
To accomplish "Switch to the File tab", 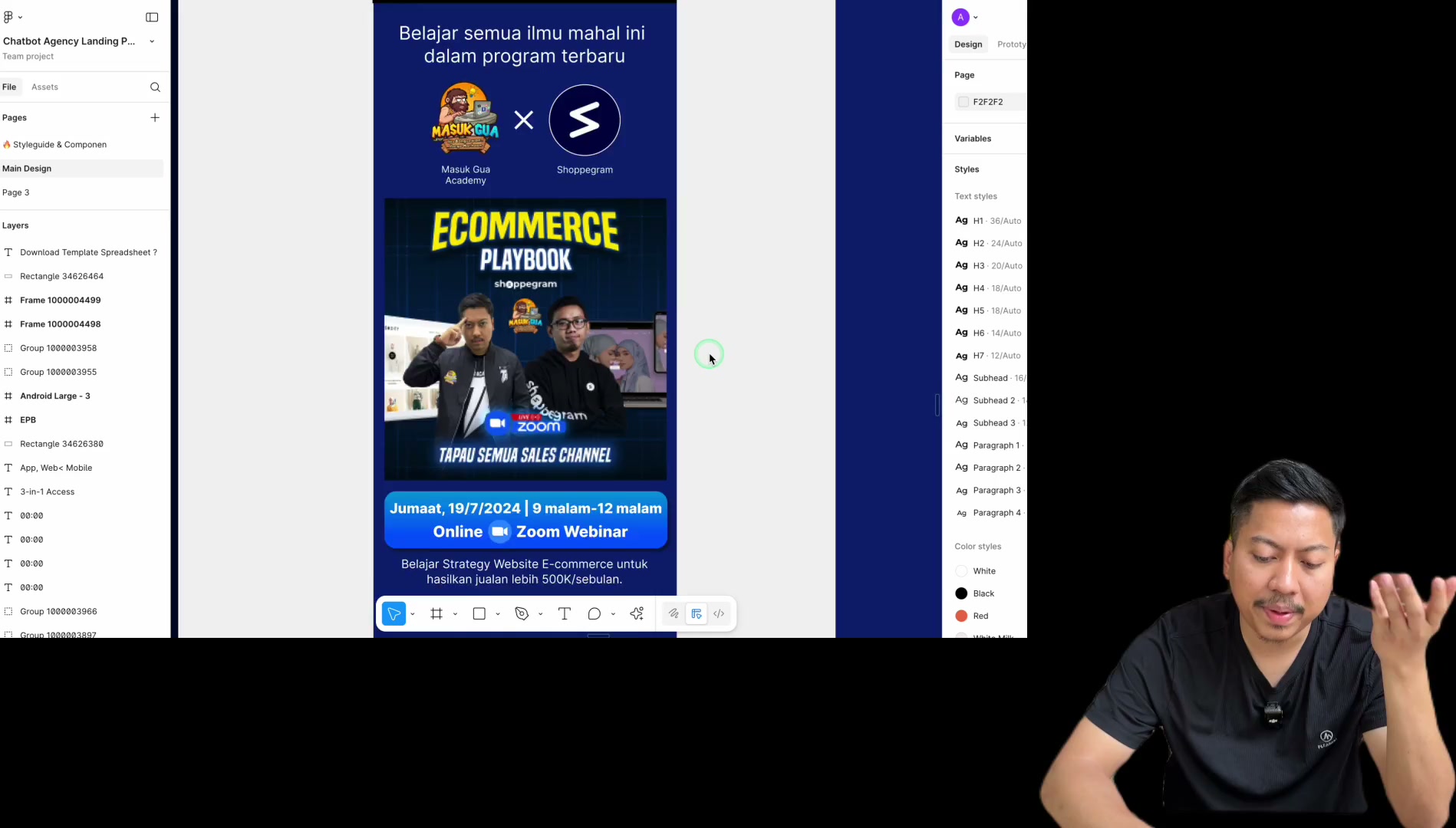I will click(x=9, y=87).
